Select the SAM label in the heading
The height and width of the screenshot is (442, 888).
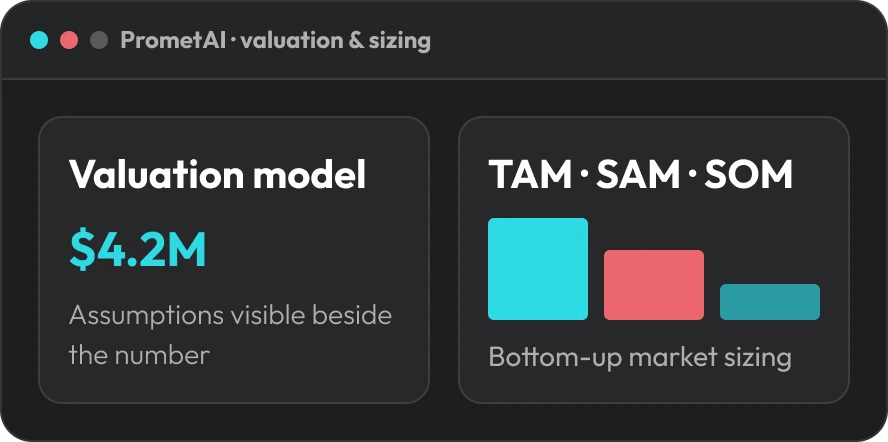tap(638, 175)
